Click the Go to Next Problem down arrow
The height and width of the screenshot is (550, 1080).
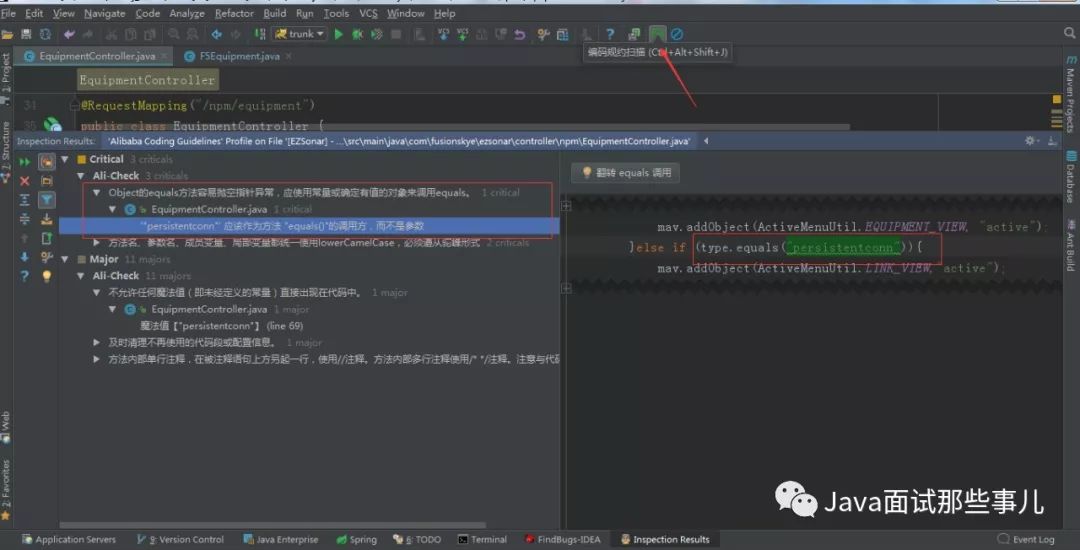24,257
